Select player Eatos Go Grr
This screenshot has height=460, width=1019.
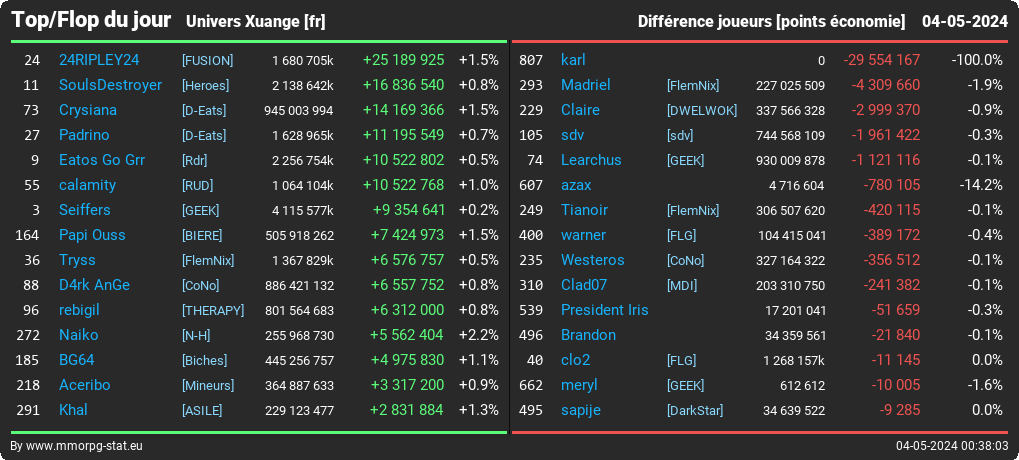coord(102,160)
